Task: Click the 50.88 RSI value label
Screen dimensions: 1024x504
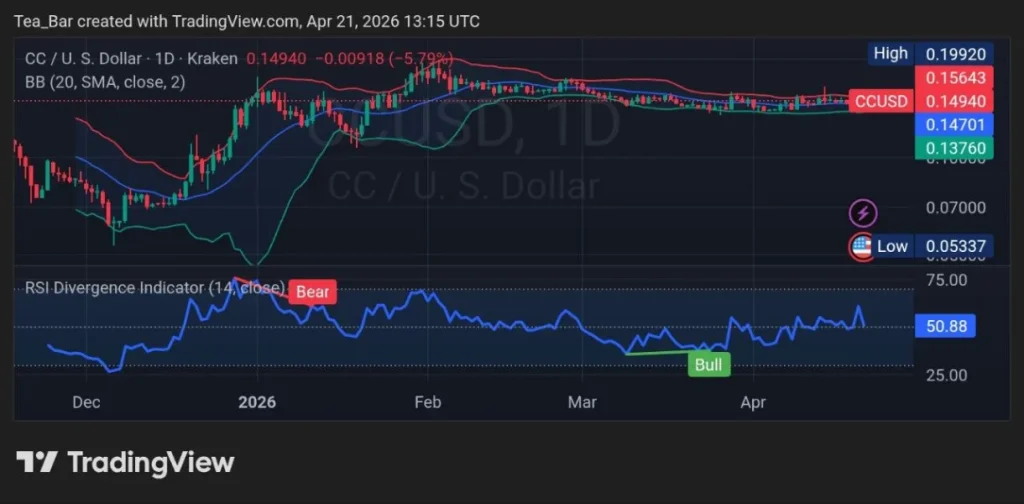Action: (x=944, y=326)
